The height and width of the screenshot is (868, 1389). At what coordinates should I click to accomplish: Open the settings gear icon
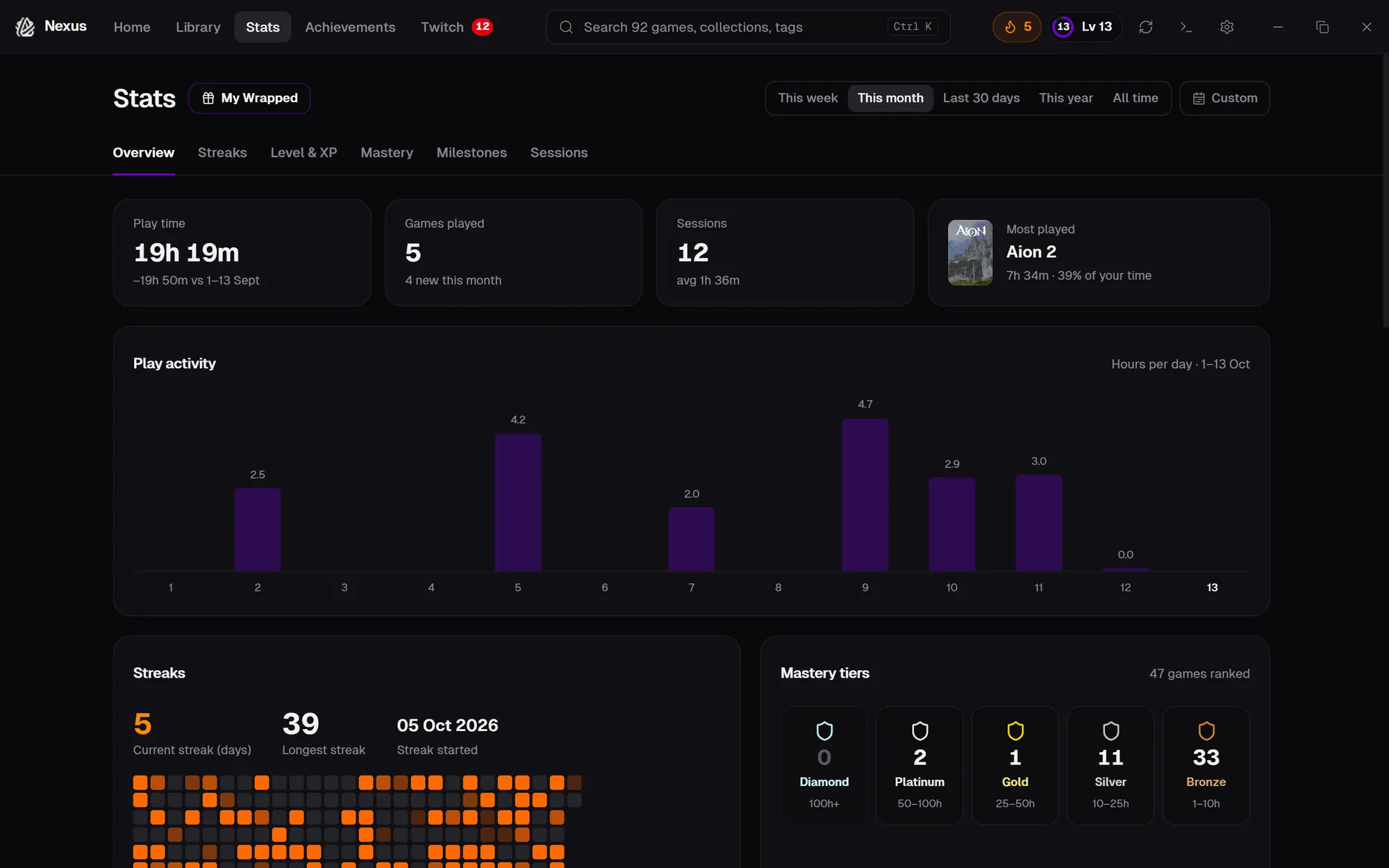coord(1227,27)
